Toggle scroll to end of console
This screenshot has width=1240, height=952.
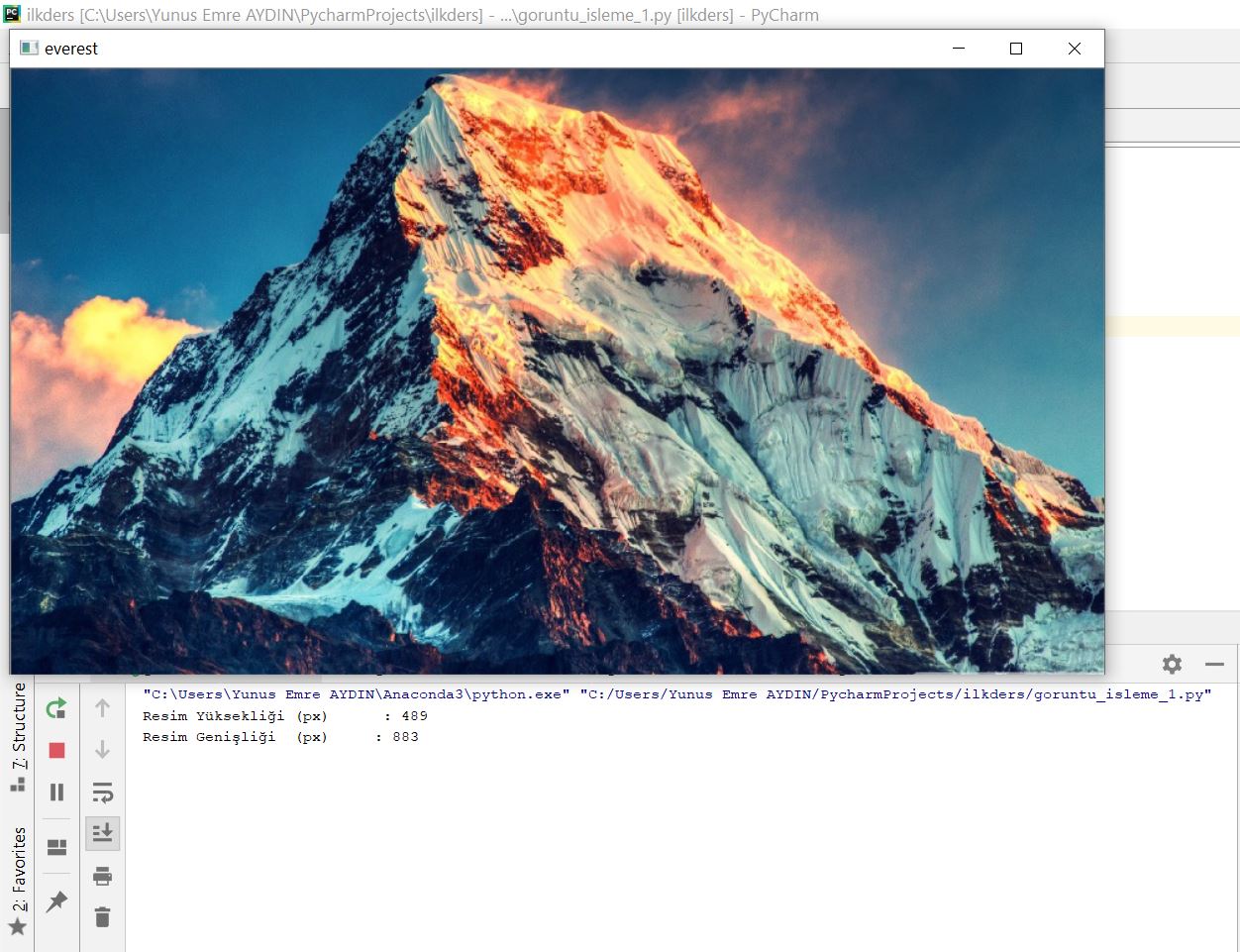pos(102,833)
